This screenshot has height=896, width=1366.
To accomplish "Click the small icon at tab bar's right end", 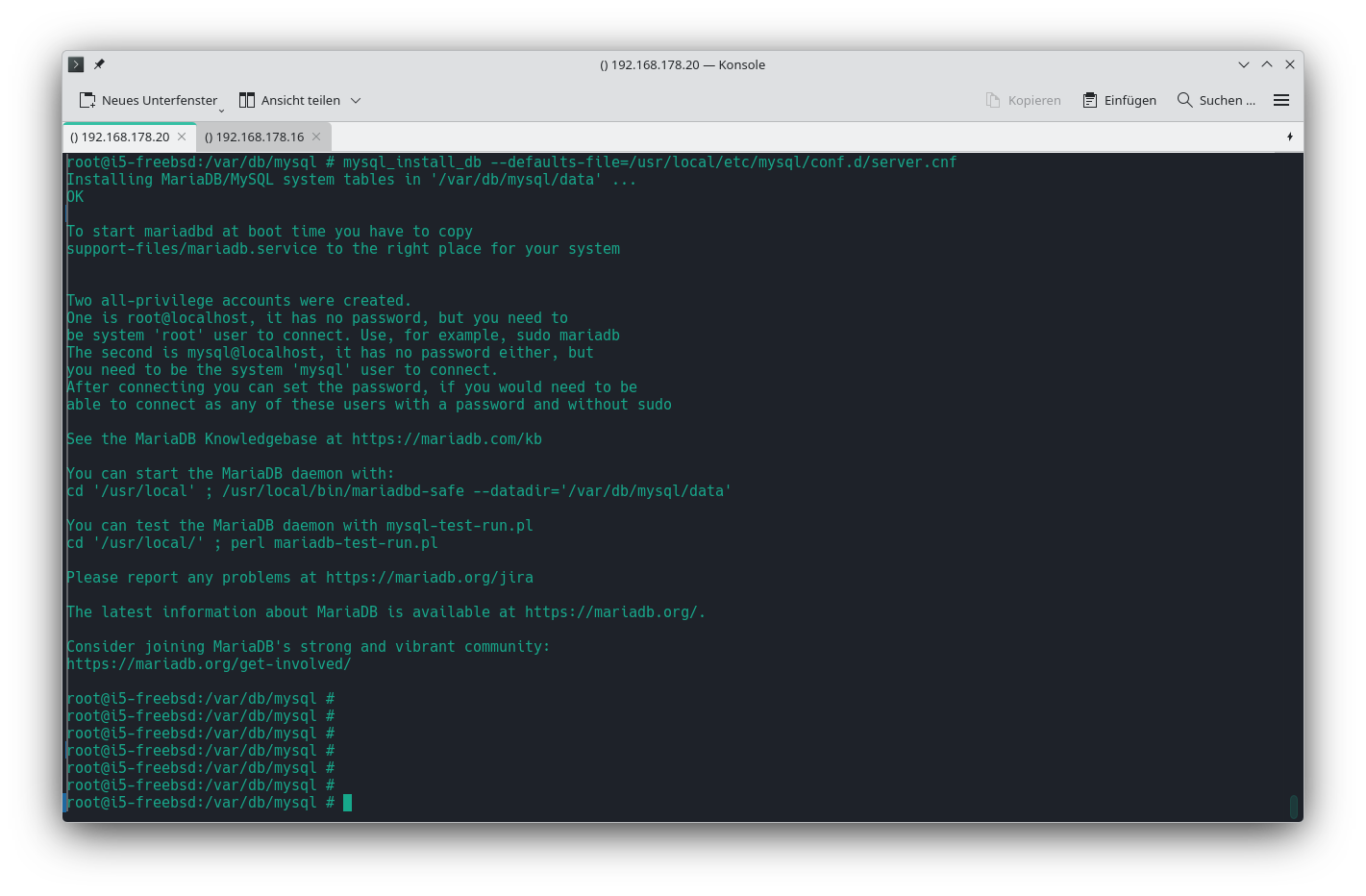I will point(1289,137).
